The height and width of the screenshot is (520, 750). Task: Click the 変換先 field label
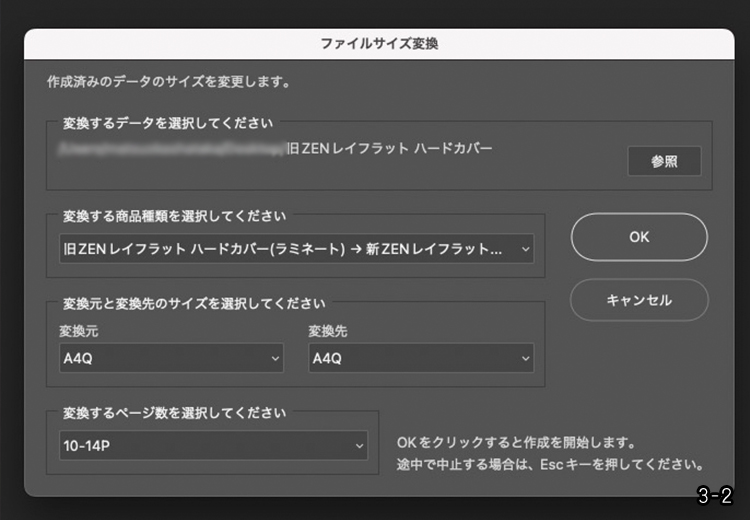tap(328, 331)
